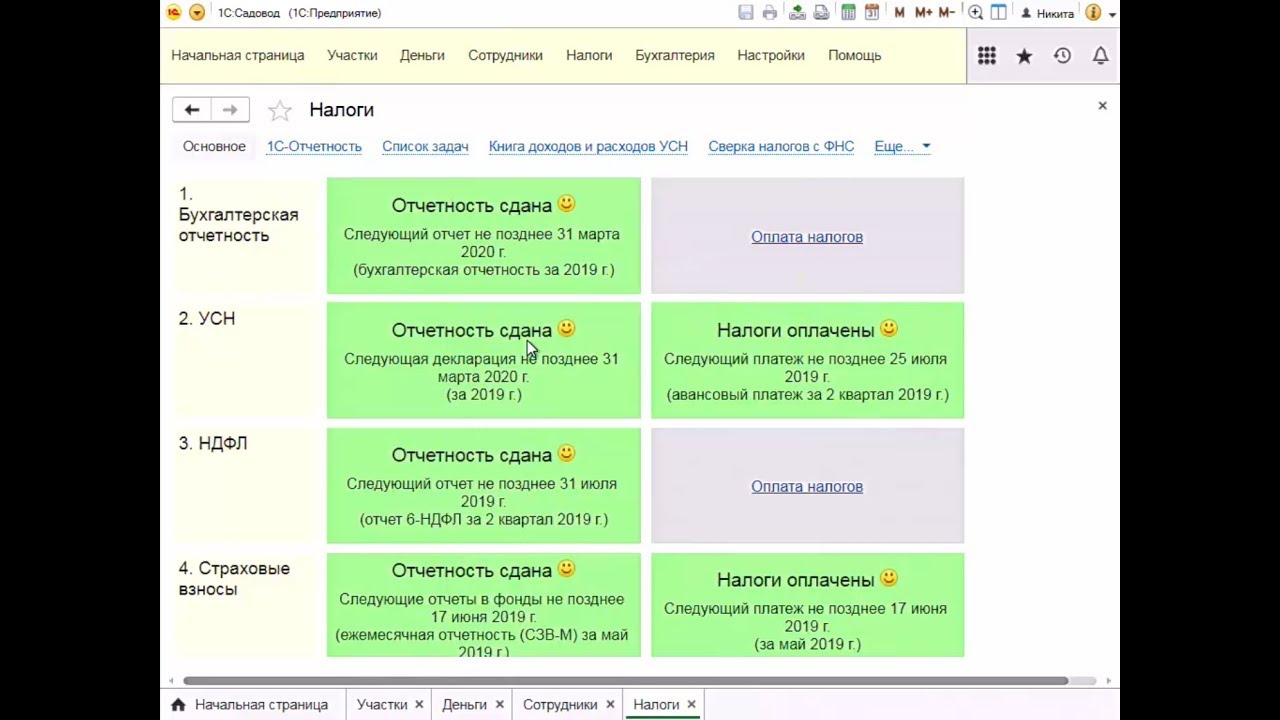1280x720 pixels.
Task: Expand the dropdown arrow next to info icon
Action: (1112, 14)
